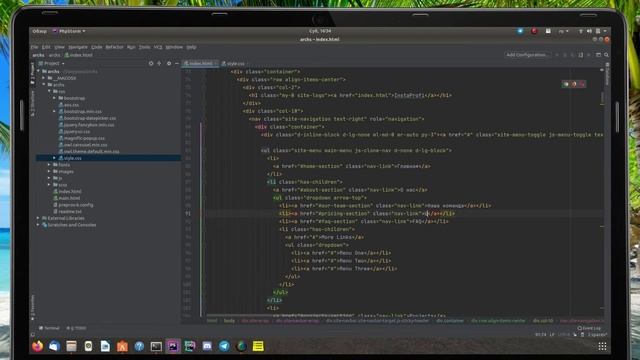Screen dimensions: 640x360
Task: Expand External Libraries node
Action: 38,218
